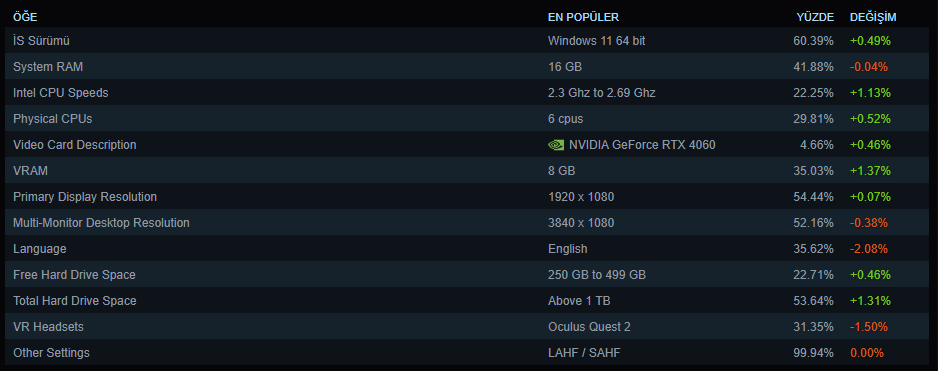Expand the System RAM row
This screenshot has height=371, width=938.
[468, 66]
